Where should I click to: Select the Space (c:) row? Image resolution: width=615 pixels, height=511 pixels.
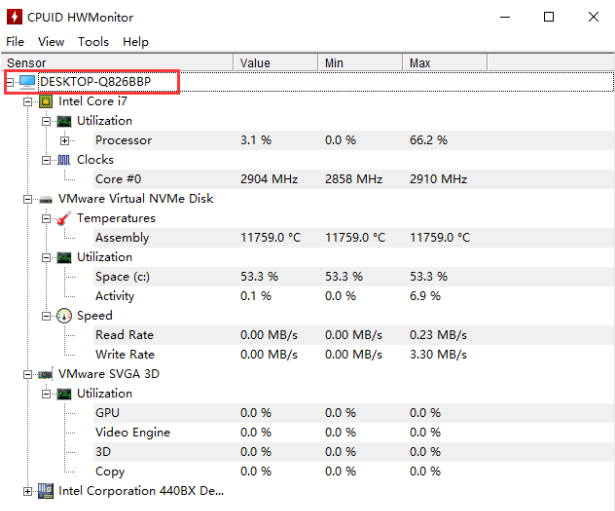(x=354, y=277)
